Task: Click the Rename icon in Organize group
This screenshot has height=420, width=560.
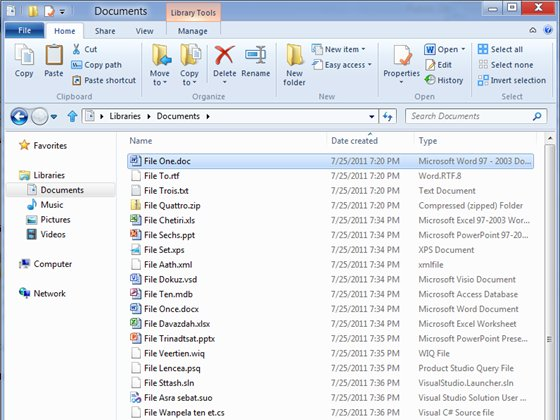Action: click(255, 55)
